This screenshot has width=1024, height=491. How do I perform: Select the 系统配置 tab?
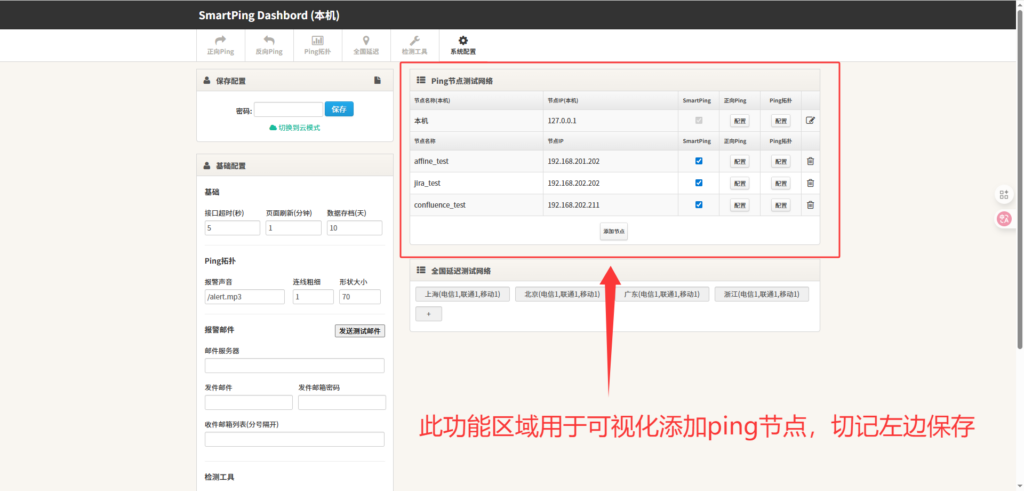coord(463,45)
